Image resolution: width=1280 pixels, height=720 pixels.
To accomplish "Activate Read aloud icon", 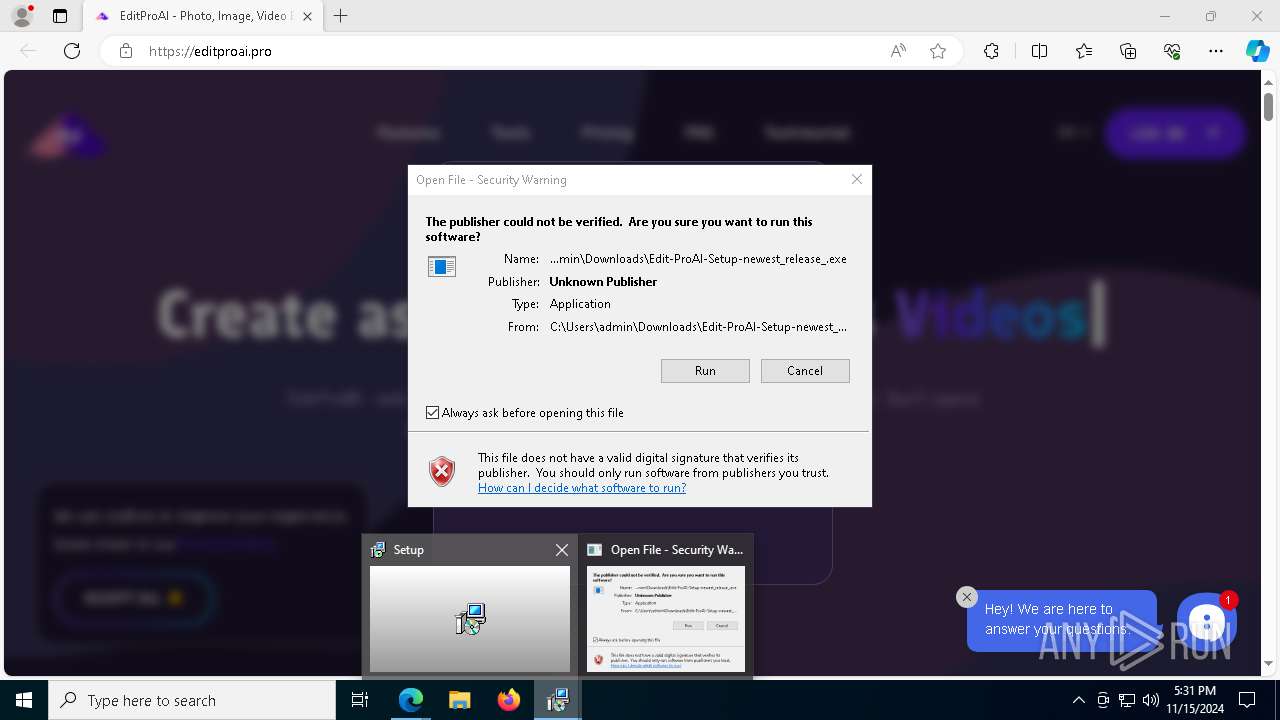I will pos(898,51).
